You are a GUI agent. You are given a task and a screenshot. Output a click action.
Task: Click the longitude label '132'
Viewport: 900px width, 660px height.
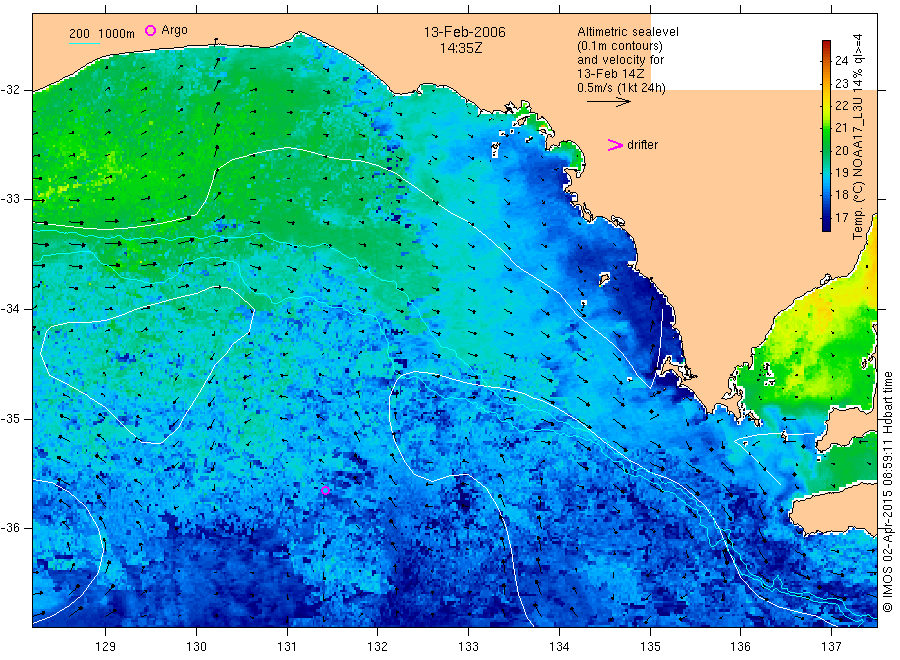[x=378, y=647]
